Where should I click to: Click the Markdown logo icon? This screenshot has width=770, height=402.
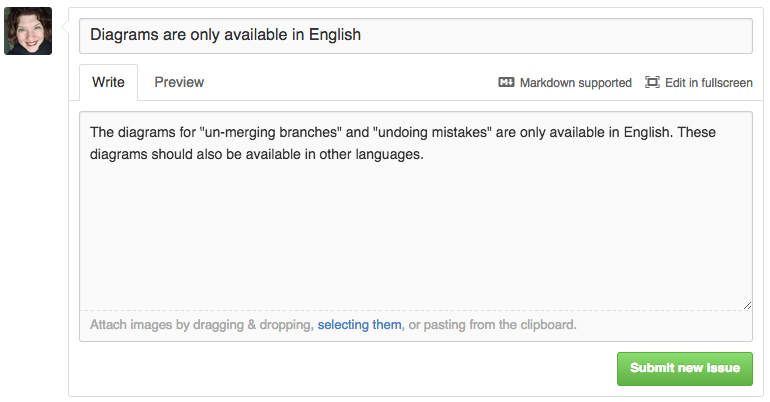tap(506, 83)
